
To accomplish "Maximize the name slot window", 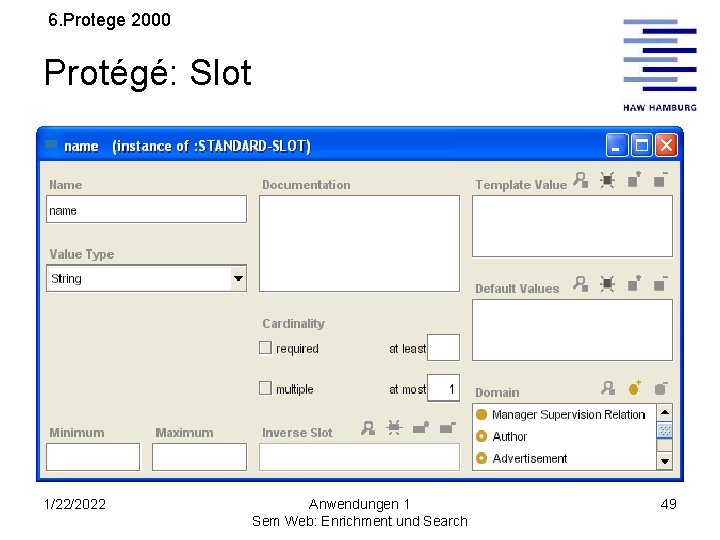I will pyautogui.click(x=641, y=146).
